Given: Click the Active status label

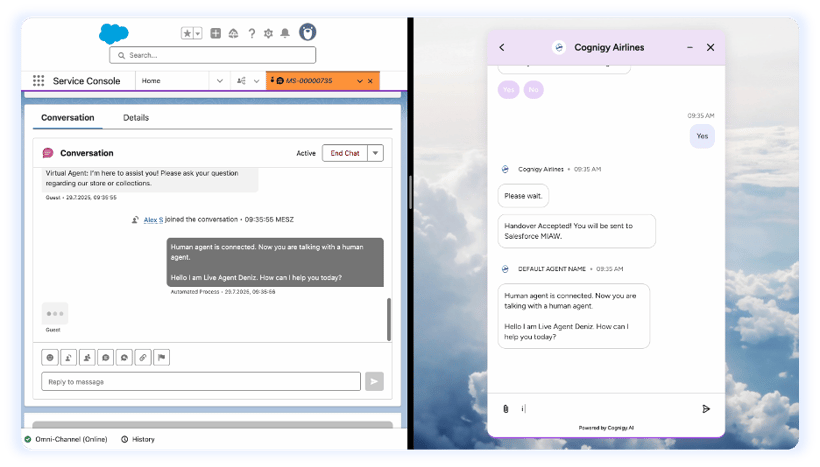Looking at the screenshot, I should click(306, 153).
